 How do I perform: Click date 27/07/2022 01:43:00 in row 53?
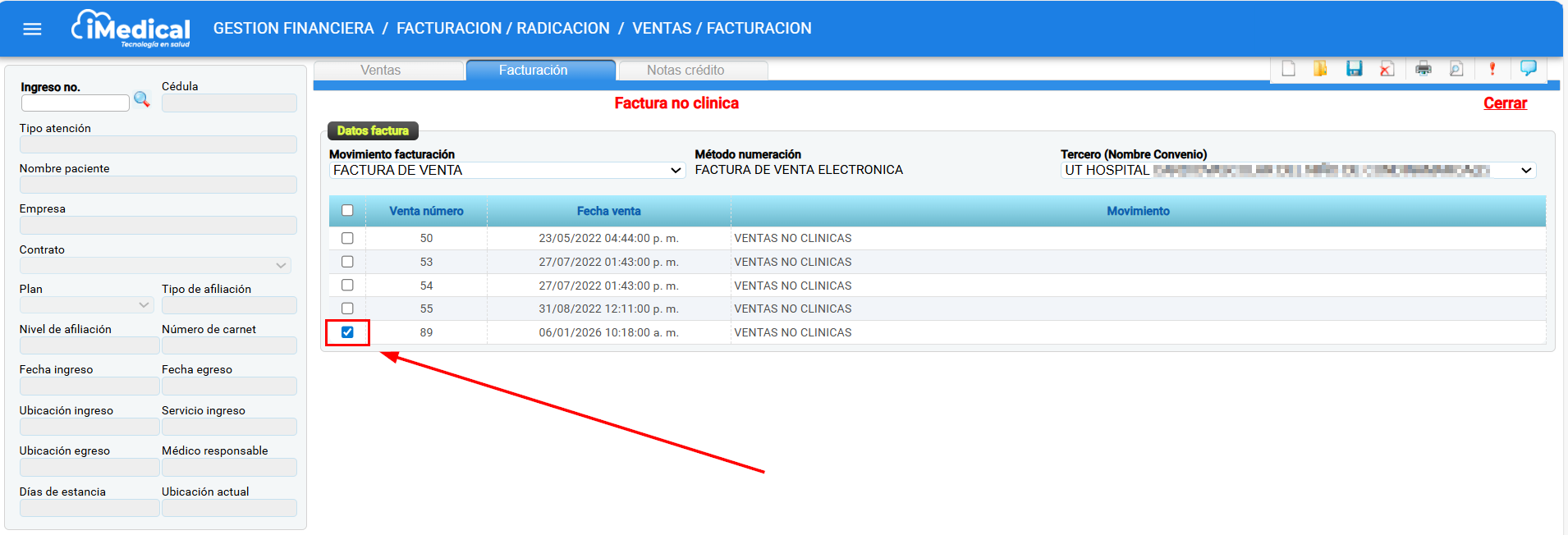(608, 262)
